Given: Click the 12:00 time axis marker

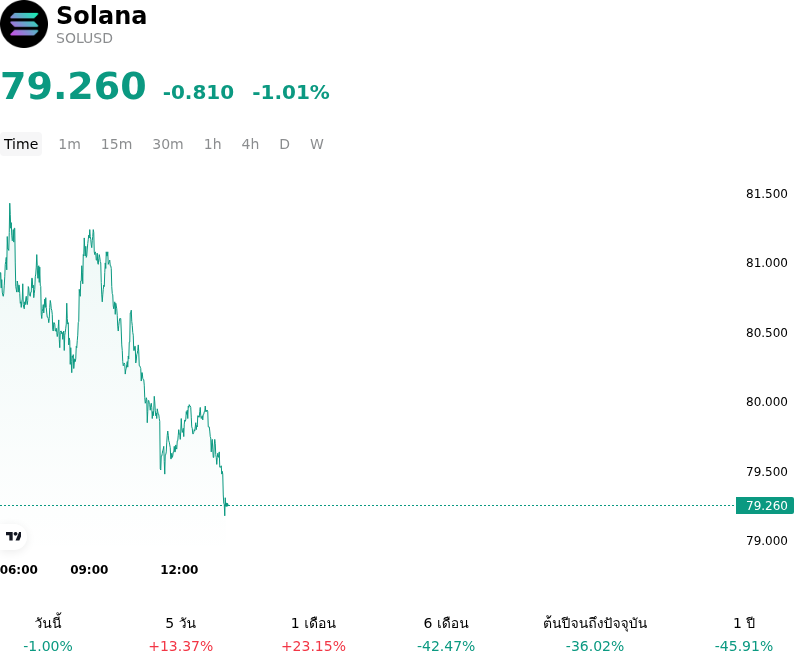Looking at the screenshot, I should coord(179,570).
